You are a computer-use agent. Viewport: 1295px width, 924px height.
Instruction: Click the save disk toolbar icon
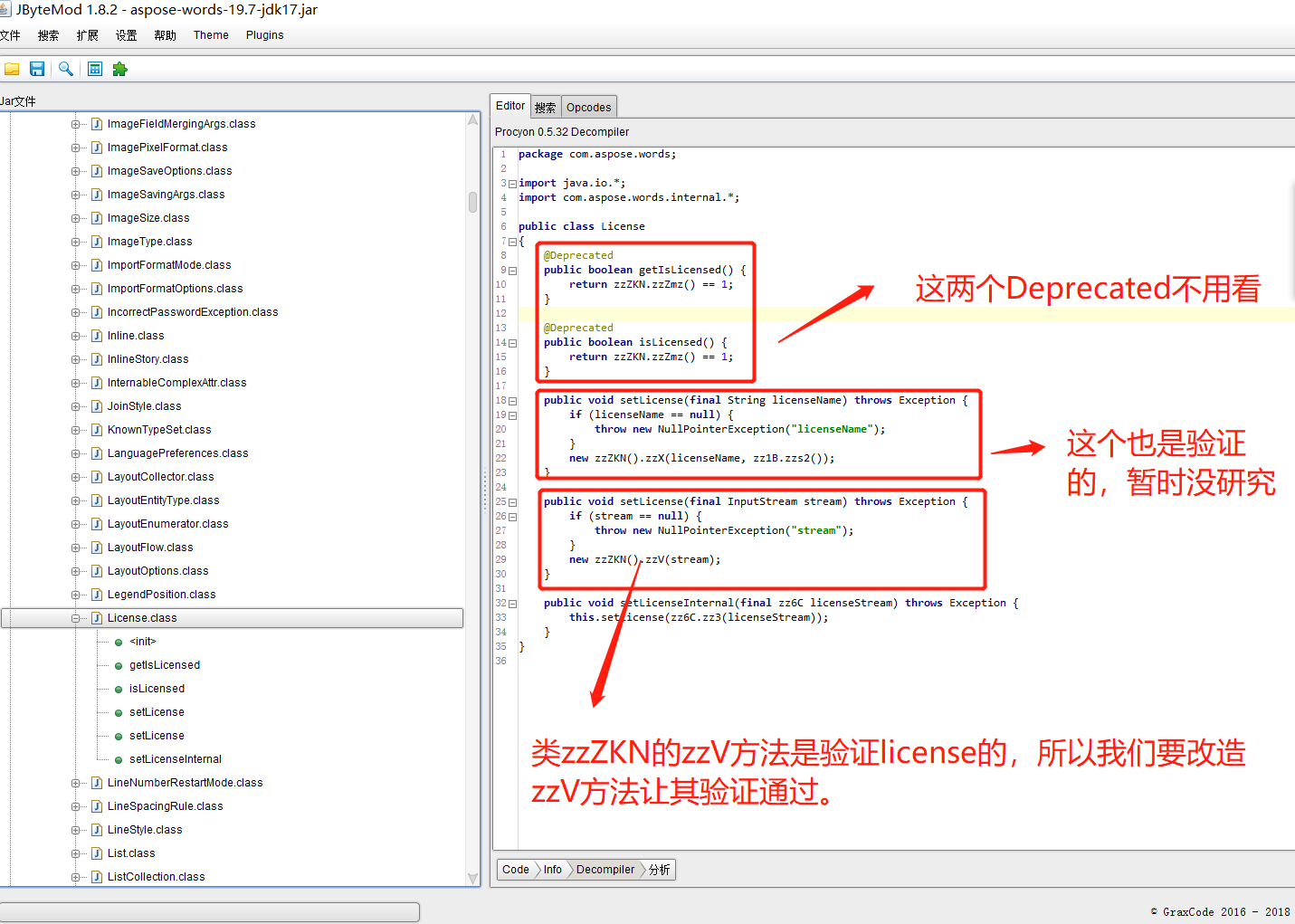click(x=37, y=69)
